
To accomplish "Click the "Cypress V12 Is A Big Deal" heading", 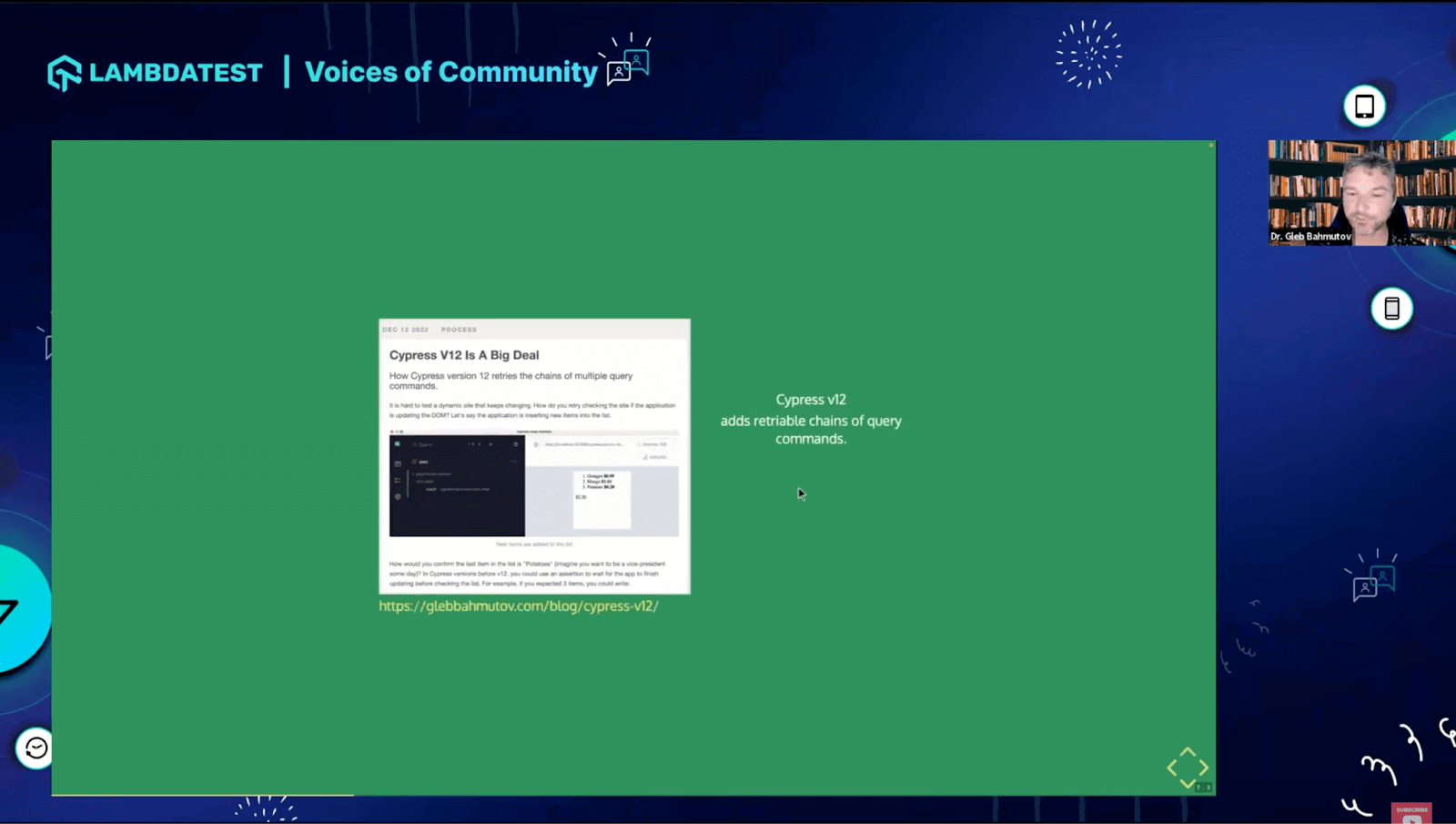I will click(464, 355).
